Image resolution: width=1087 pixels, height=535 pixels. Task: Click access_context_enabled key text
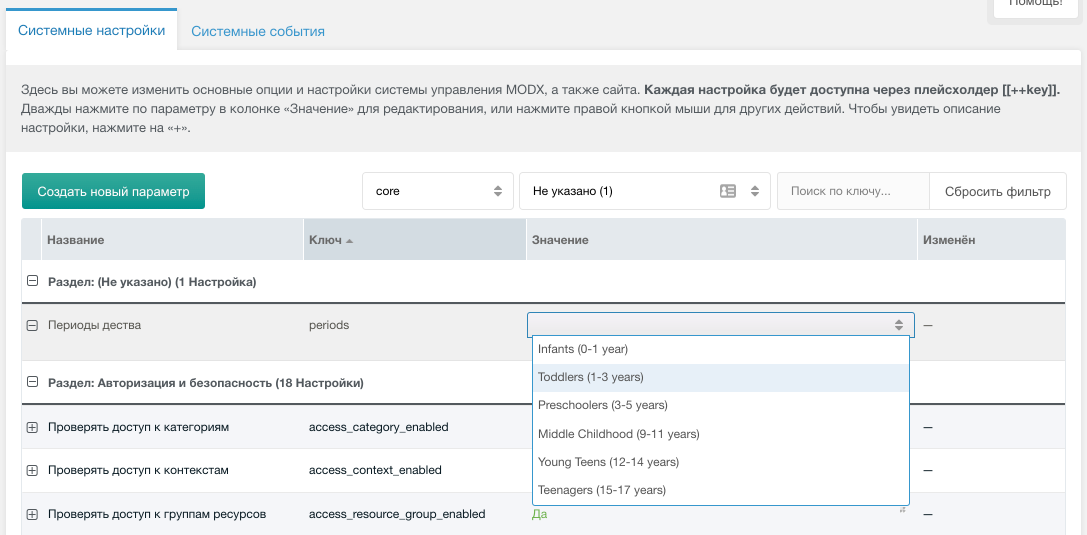pos(375,471)
